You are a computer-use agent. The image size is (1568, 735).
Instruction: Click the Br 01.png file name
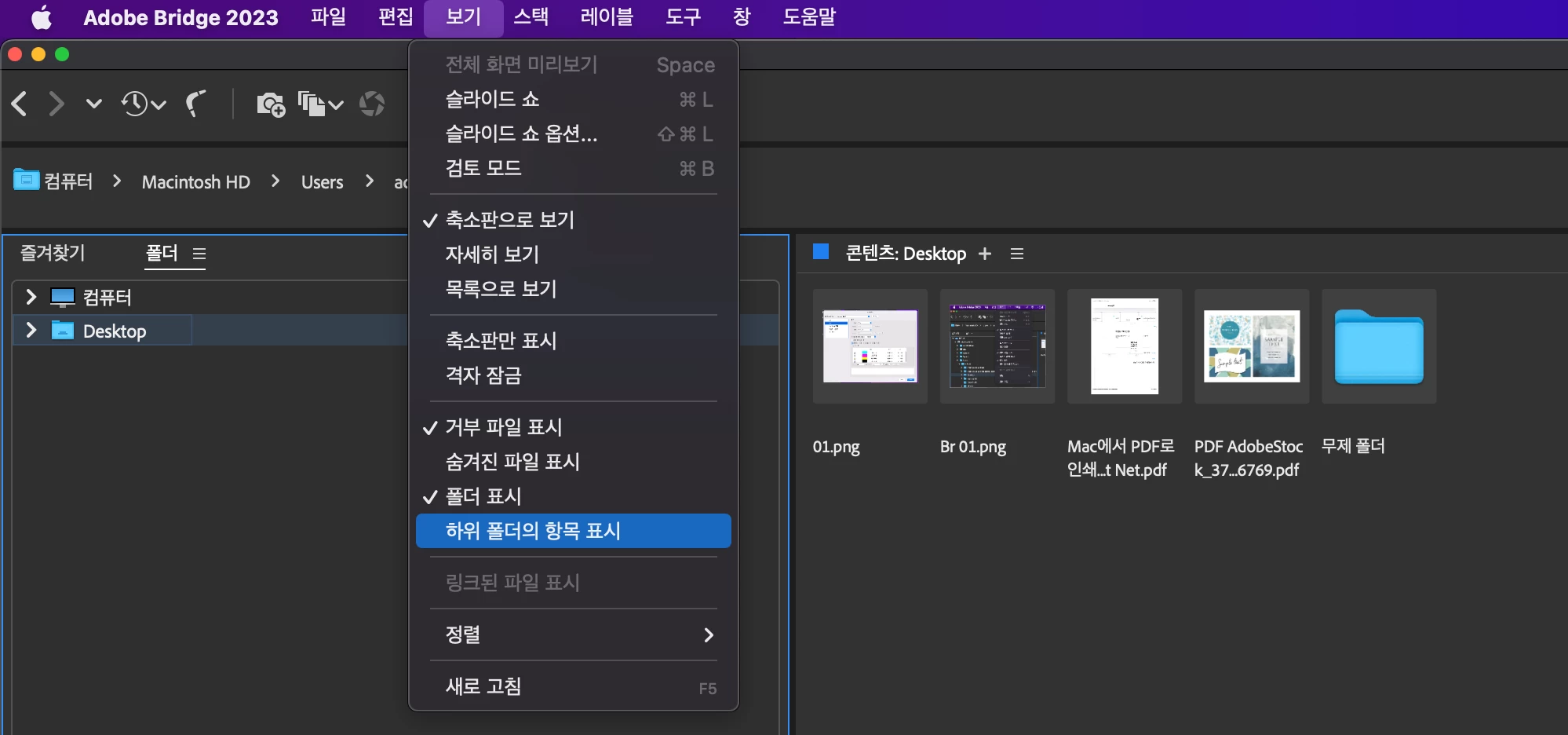(973, 447)
